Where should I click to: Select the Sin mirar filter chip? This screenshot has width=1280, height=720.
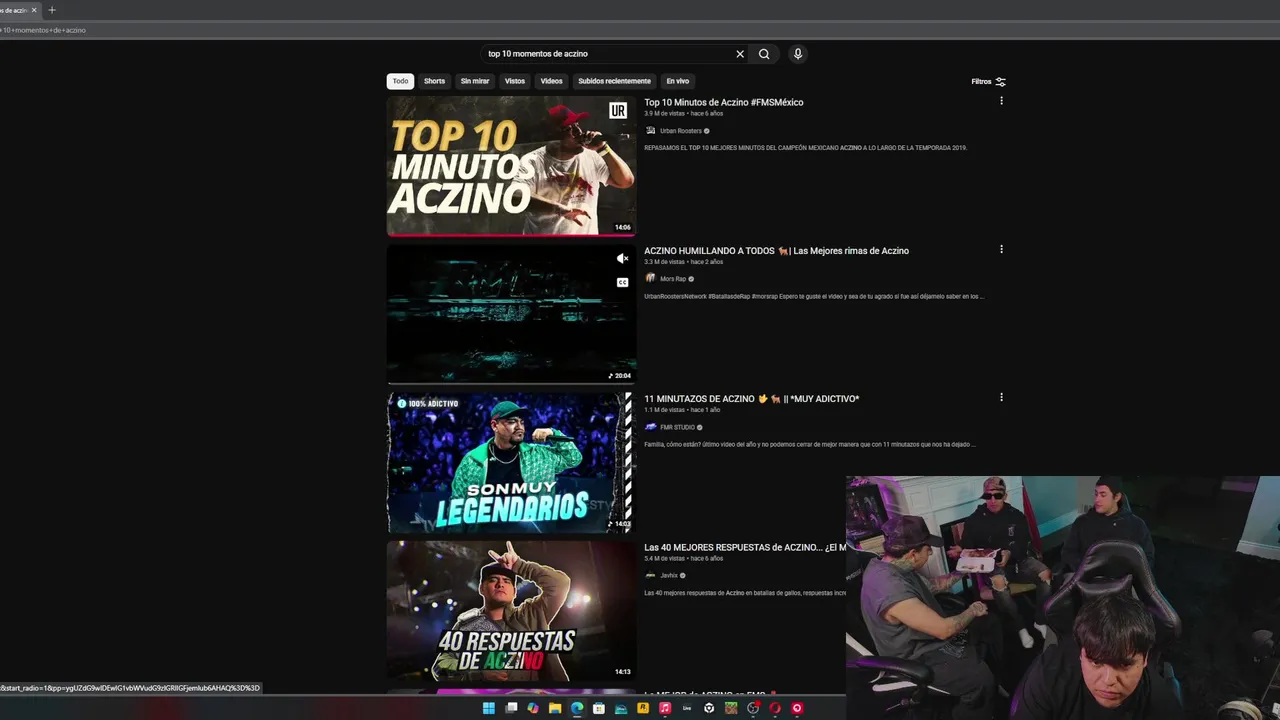point(475,81)
